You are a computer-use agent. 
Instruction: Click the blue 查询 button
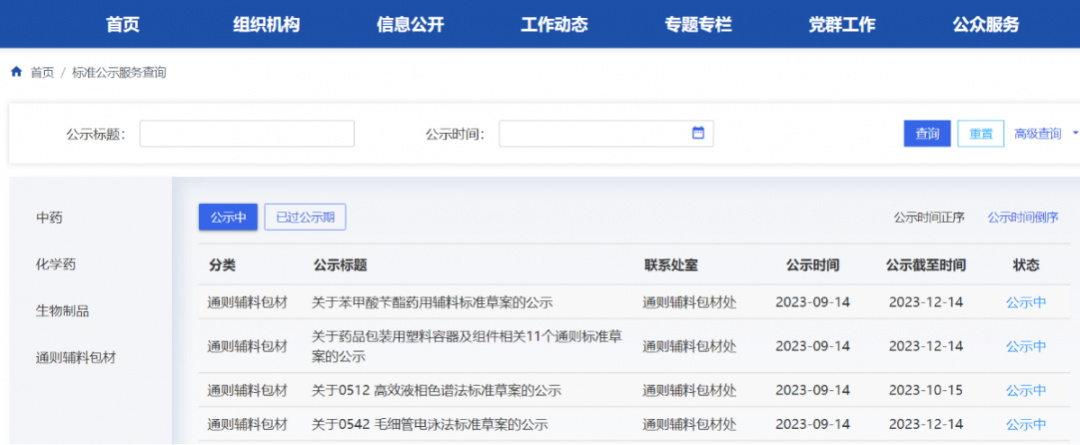[x=927, y=134]
